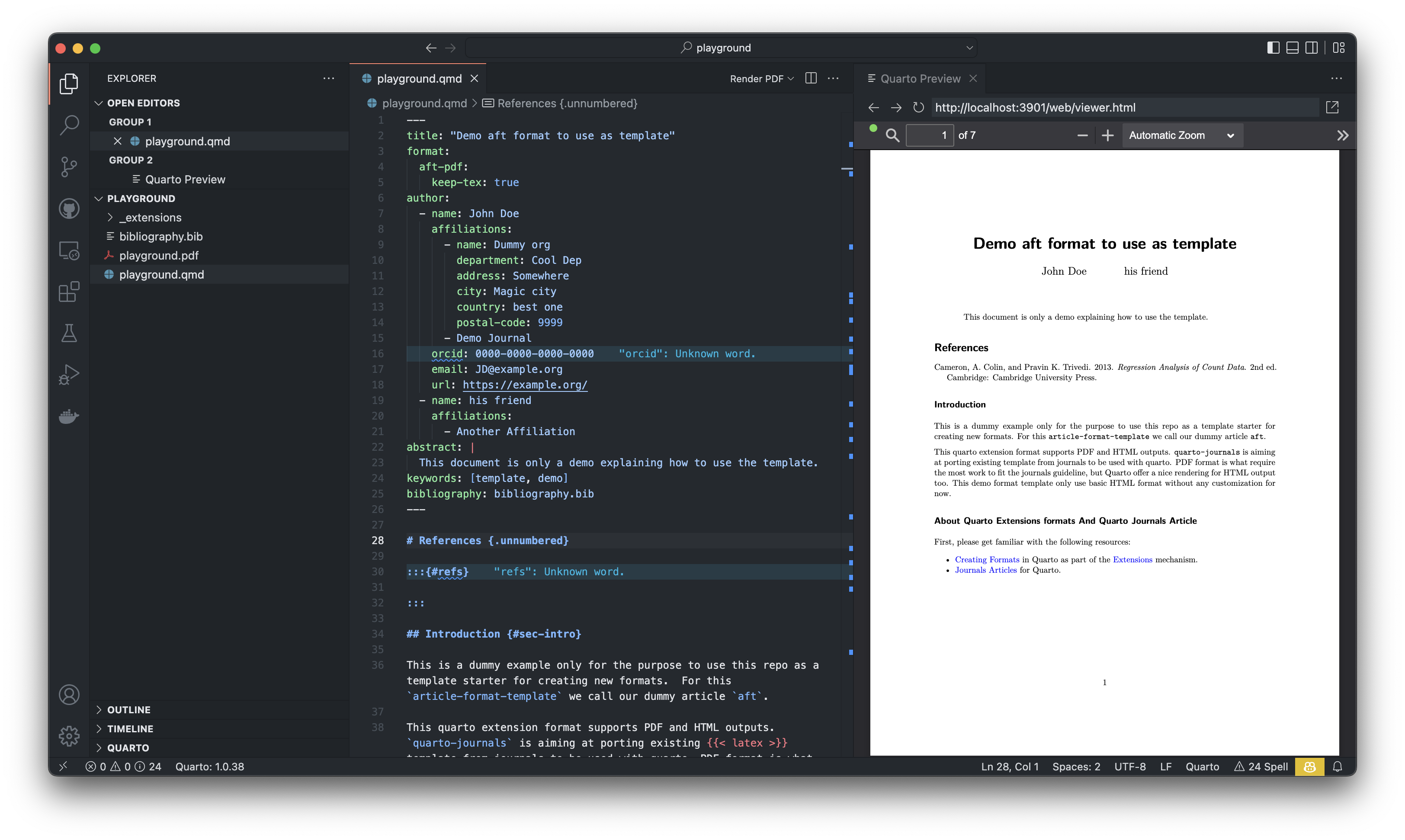Open the Testing flask view

(69, 333)
